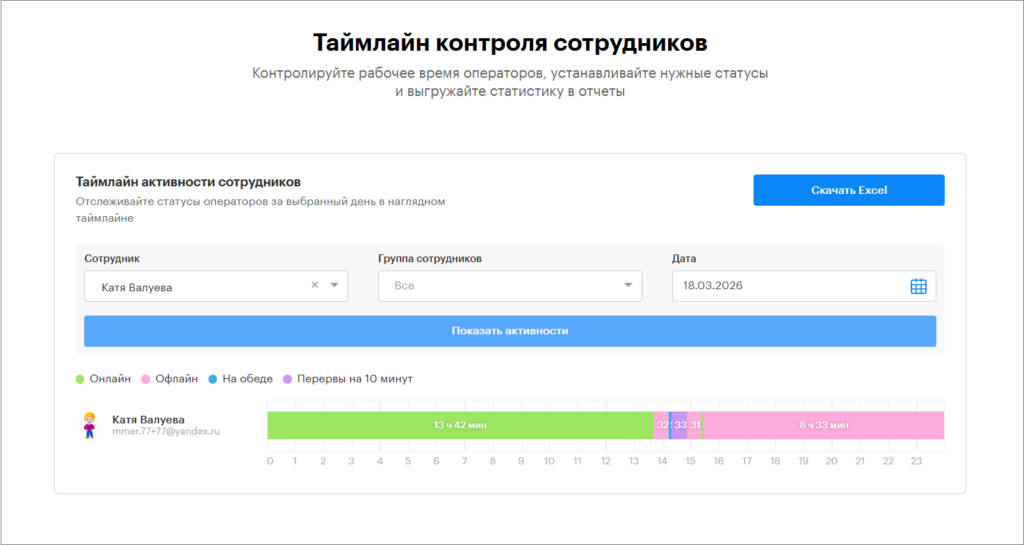Click the mmer.77+77@yandex.ru email text
Image resolution: width=1024 pixels, height=545 pixels.
click(165, 432)
